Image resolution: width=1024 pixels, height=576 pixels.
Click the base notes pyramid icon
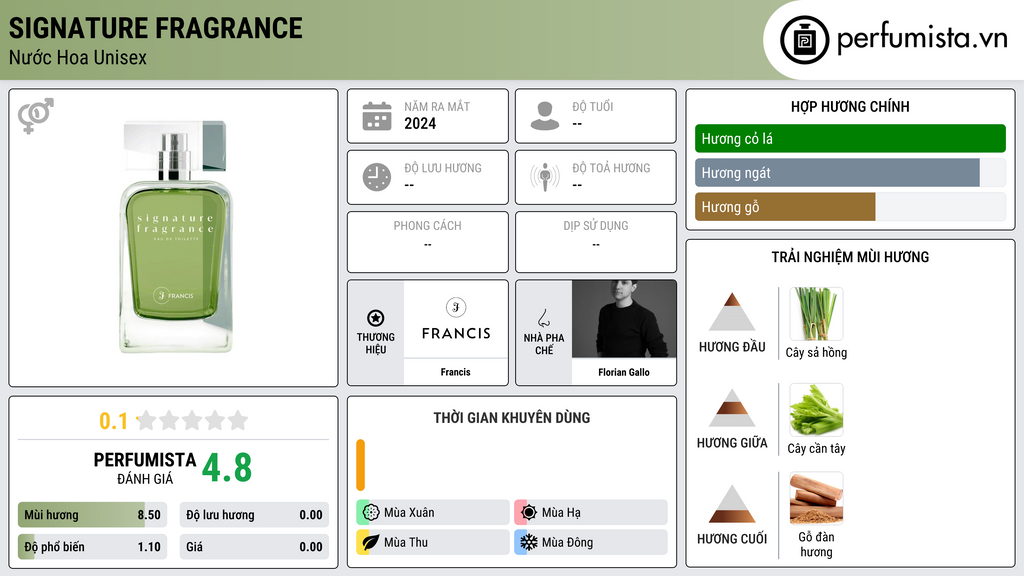point(732,503)
